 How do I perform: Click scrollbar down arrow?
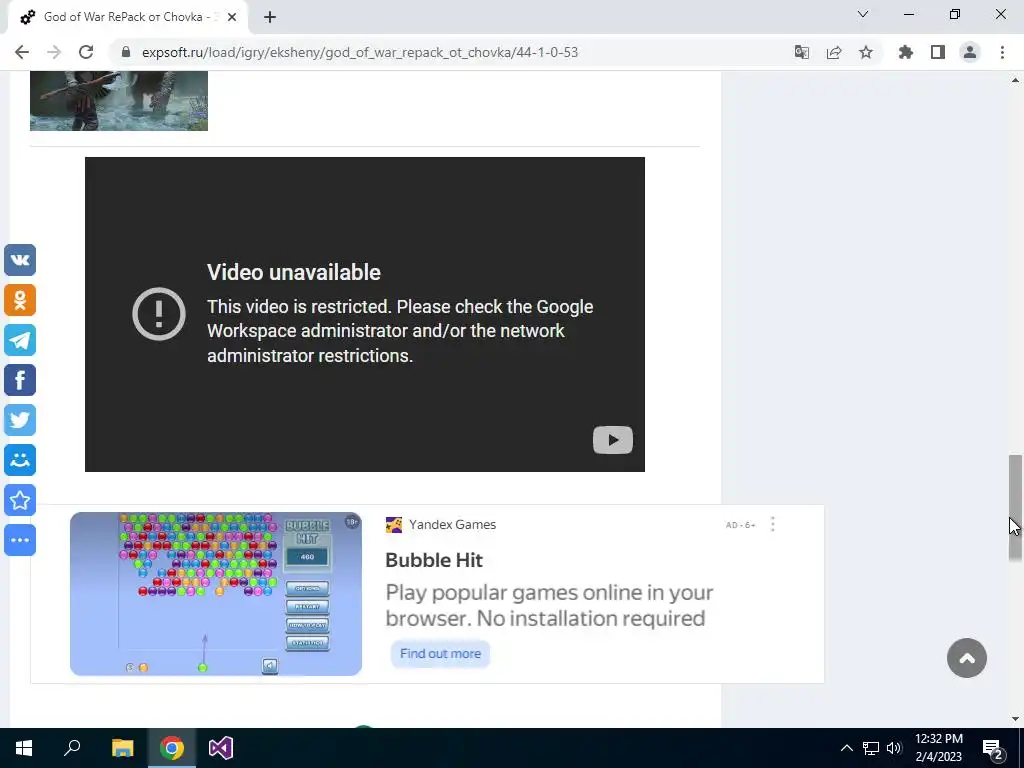(1015, 719)
